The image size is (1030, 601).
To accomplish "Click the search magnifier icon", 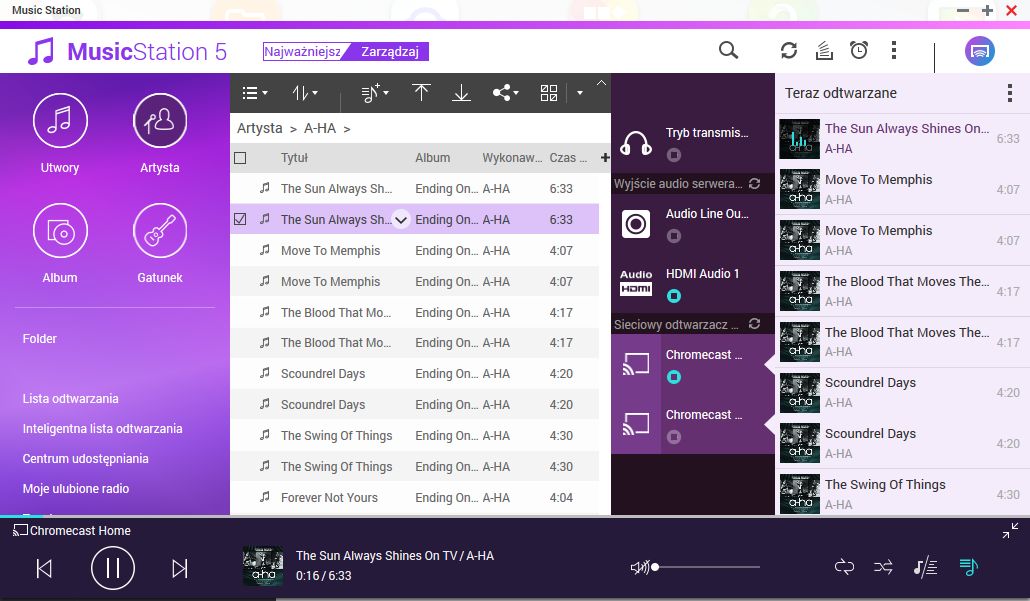I will click(x=728, y=50).
